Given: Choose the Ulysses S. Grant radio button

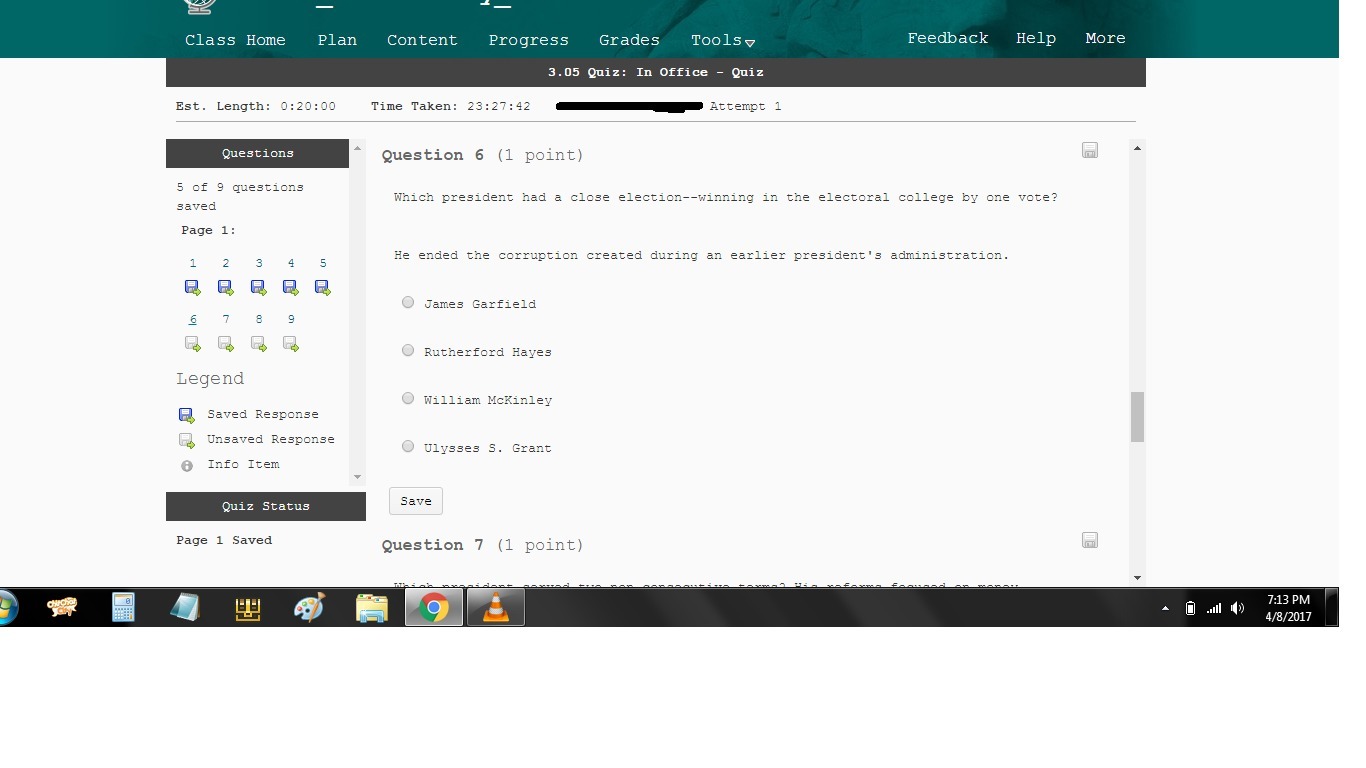Looking at the screenshot, I should 408,446.
